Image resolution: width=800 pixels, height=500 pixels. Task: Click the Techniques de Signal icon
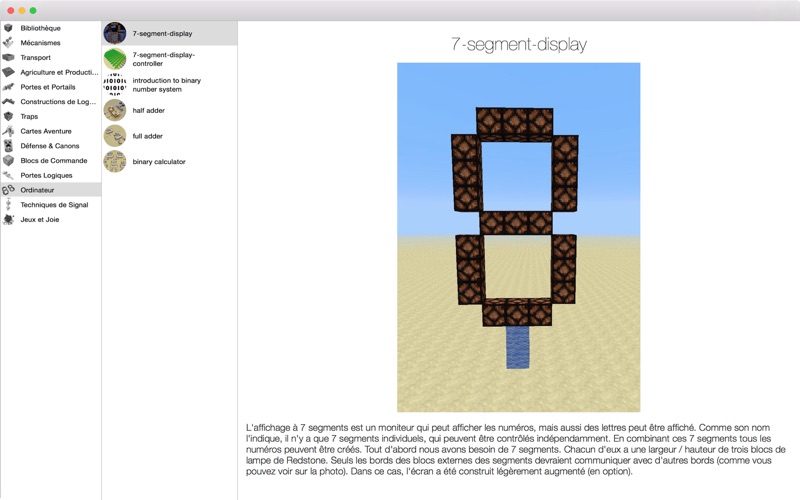coord(8,205)
